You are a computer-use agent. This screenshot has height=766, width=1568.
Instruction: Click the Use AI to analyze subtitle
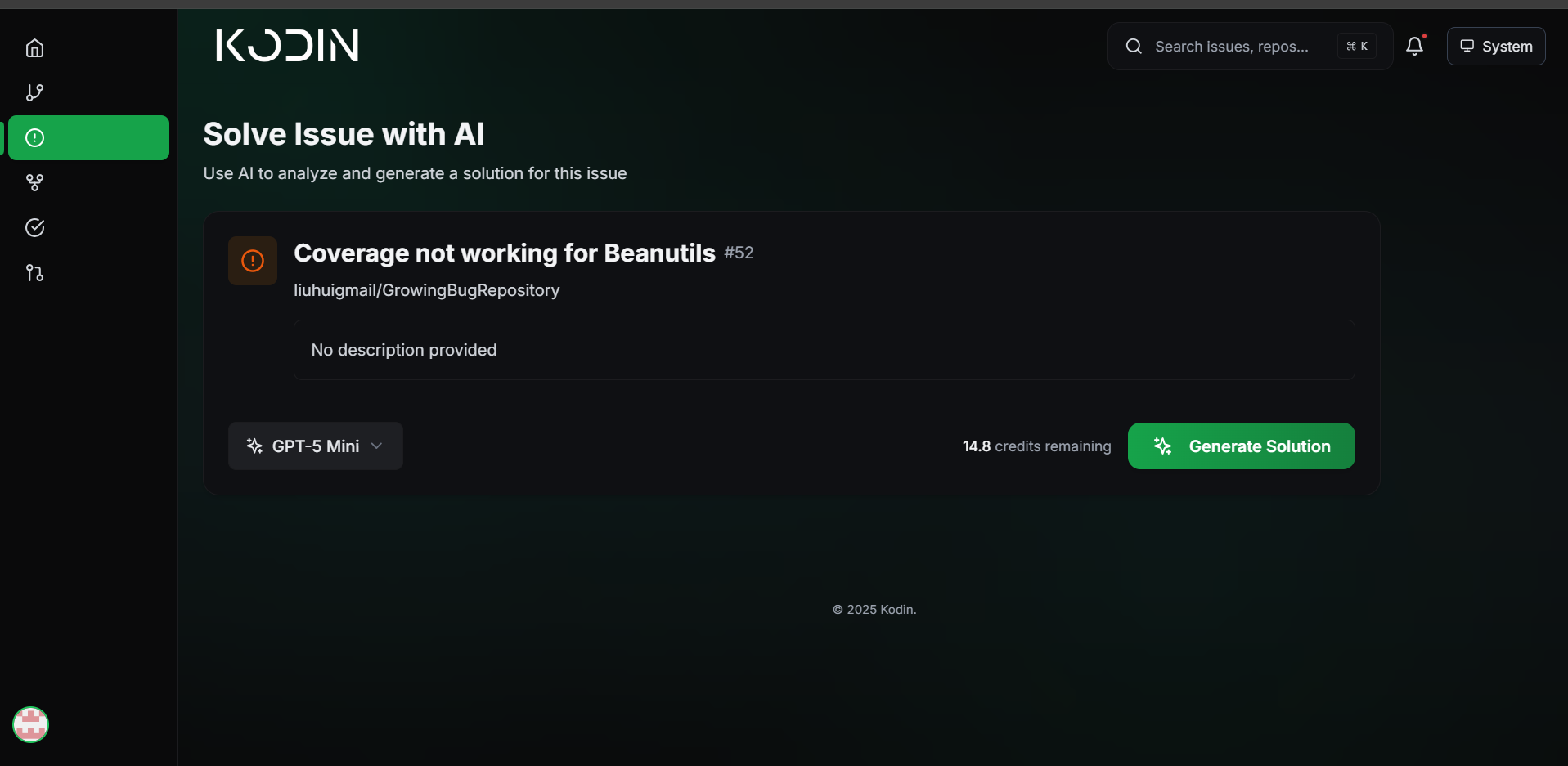(415, 173)
